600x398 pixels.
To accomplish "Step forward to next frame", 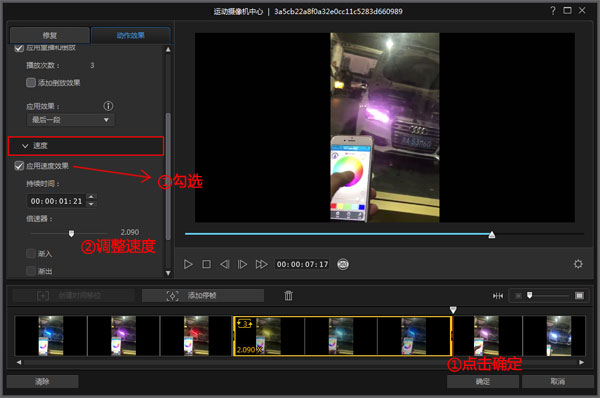I will click(242, 264).
